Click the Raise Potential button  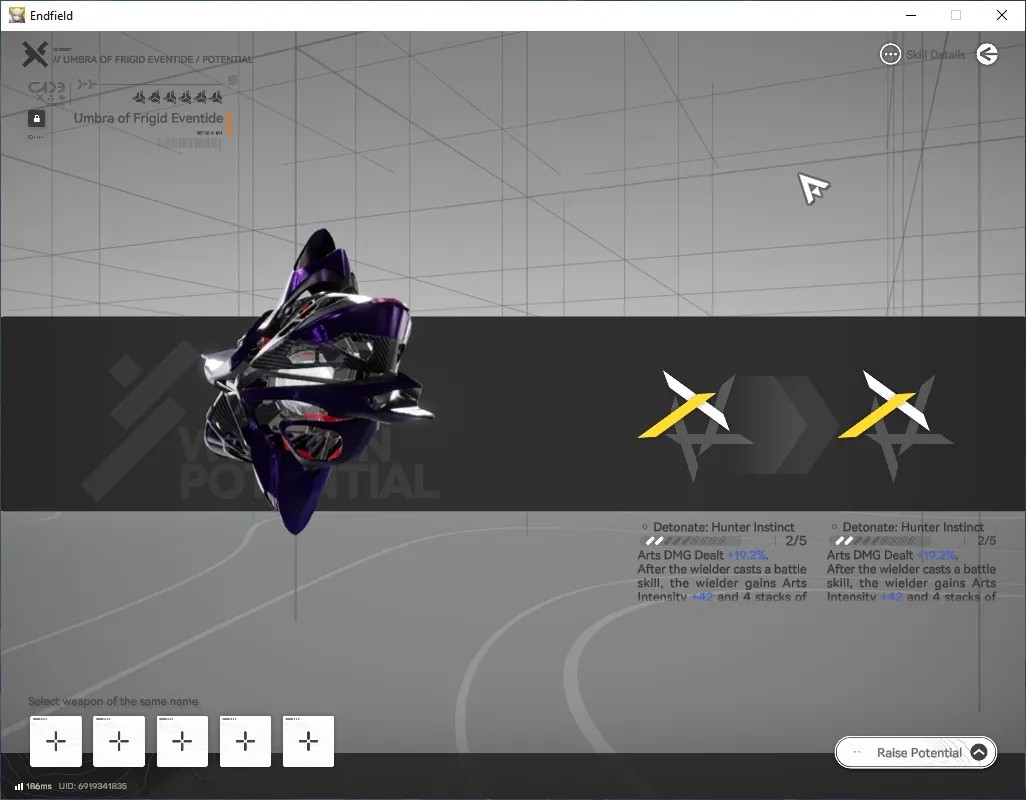point(915,753)
